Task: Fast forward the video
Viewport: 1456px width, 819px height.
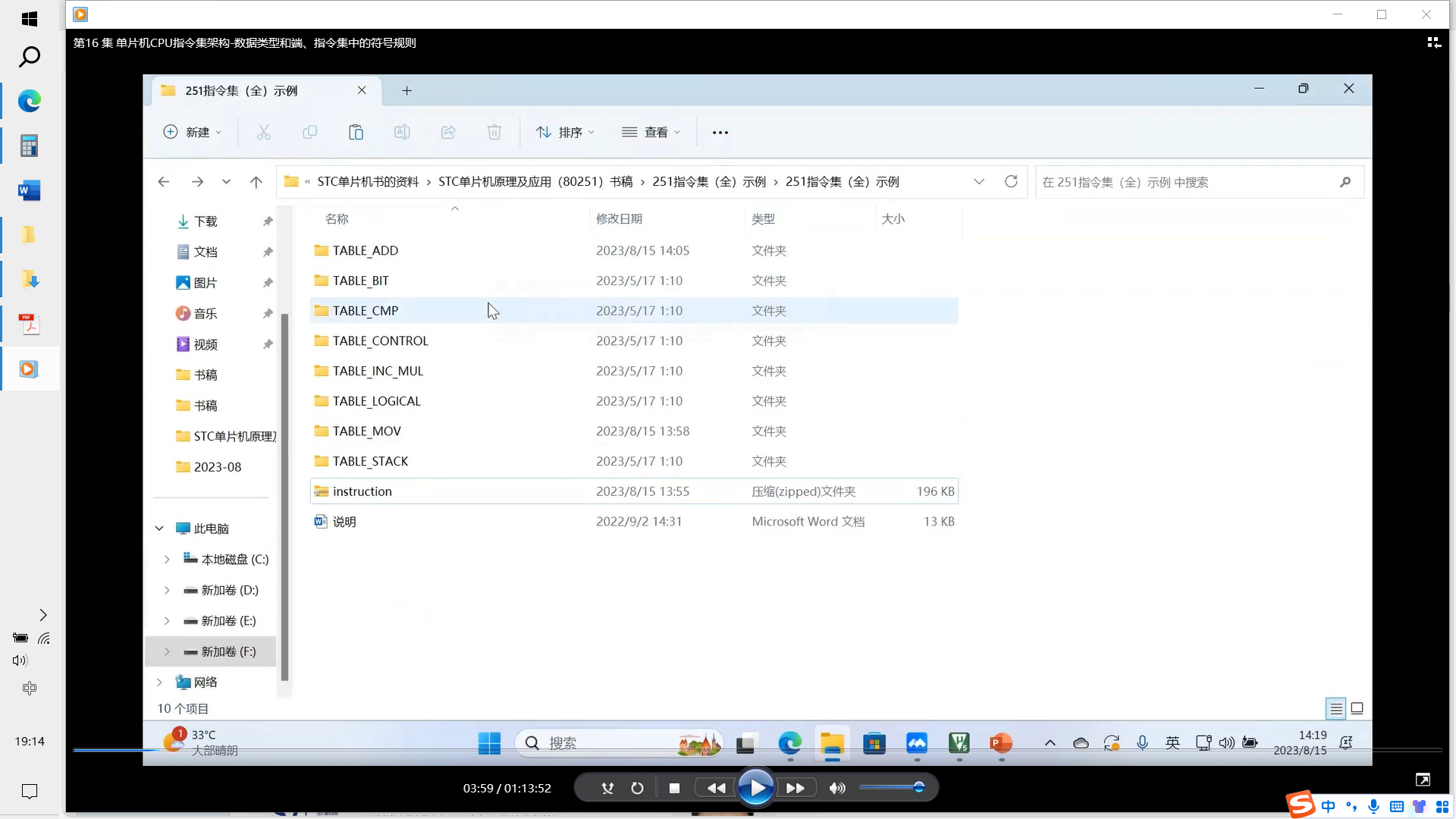Action: point(795,789)
